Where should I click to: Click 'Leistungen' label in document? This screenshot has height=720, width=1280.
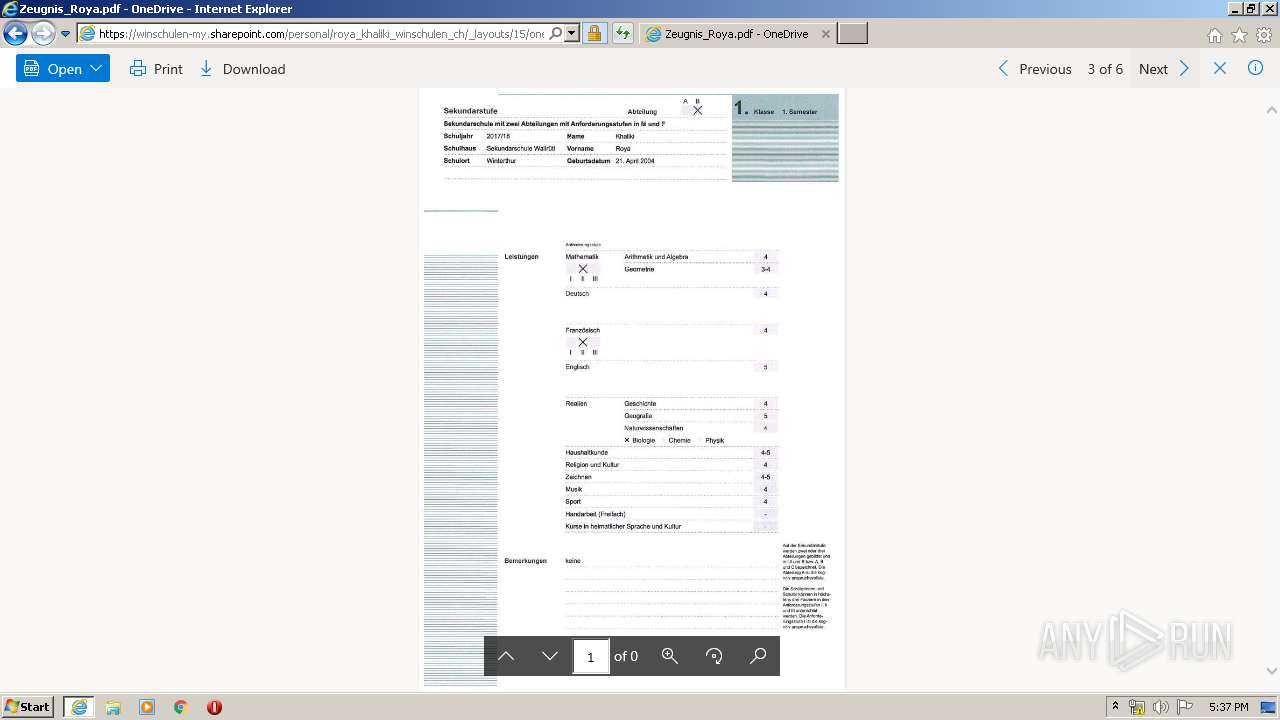pos(521,257)
